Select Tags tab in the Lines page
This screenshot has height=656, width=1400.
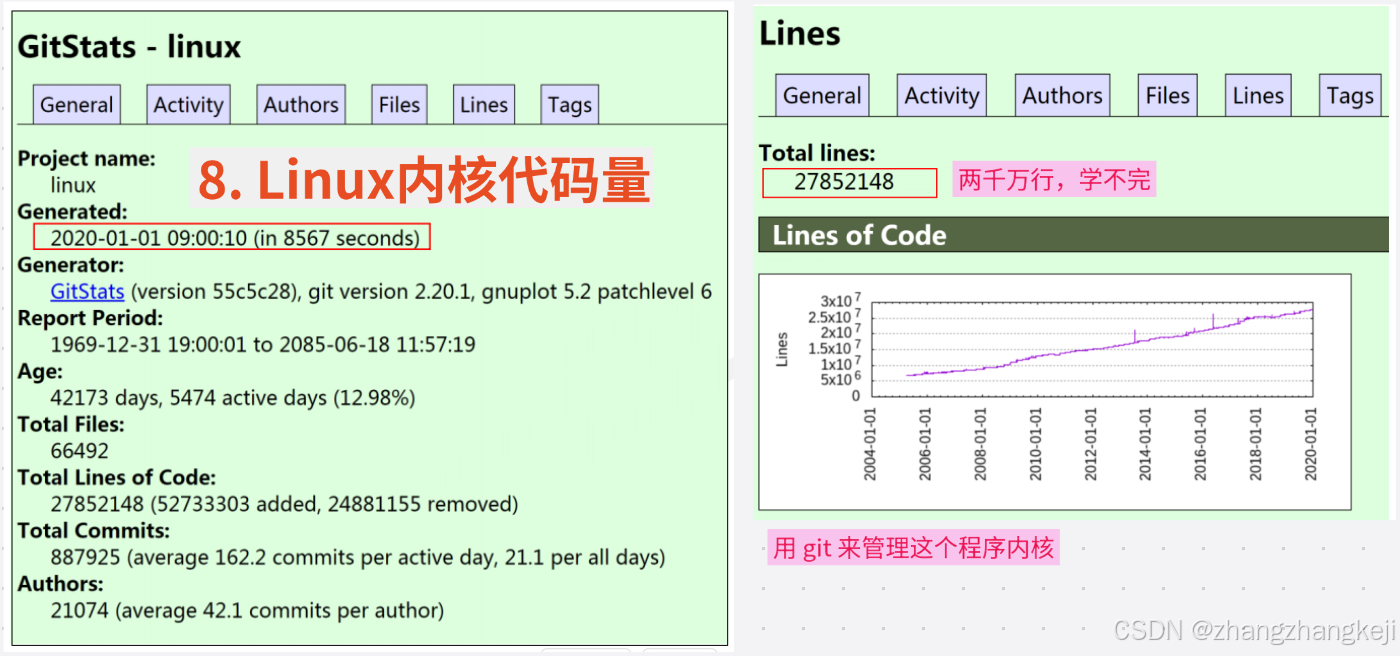pyautogui.click(x=1350, y=96)
